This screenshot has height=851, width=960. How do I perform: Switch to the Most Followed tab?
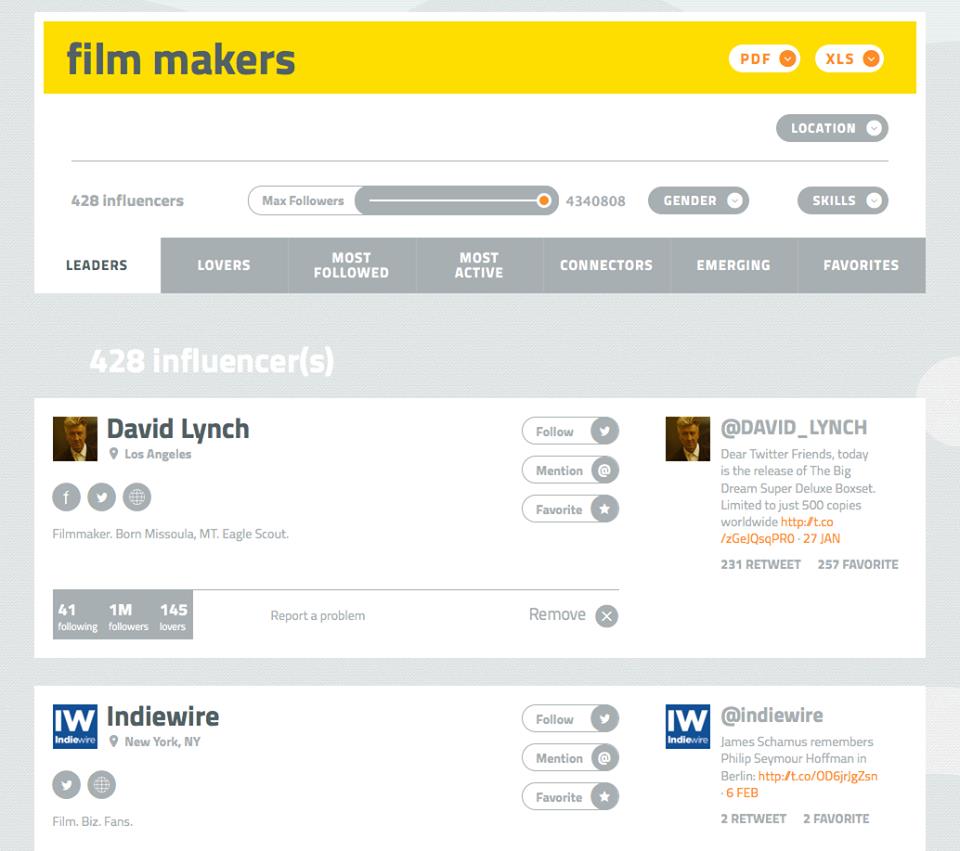(x=351, y=265)
